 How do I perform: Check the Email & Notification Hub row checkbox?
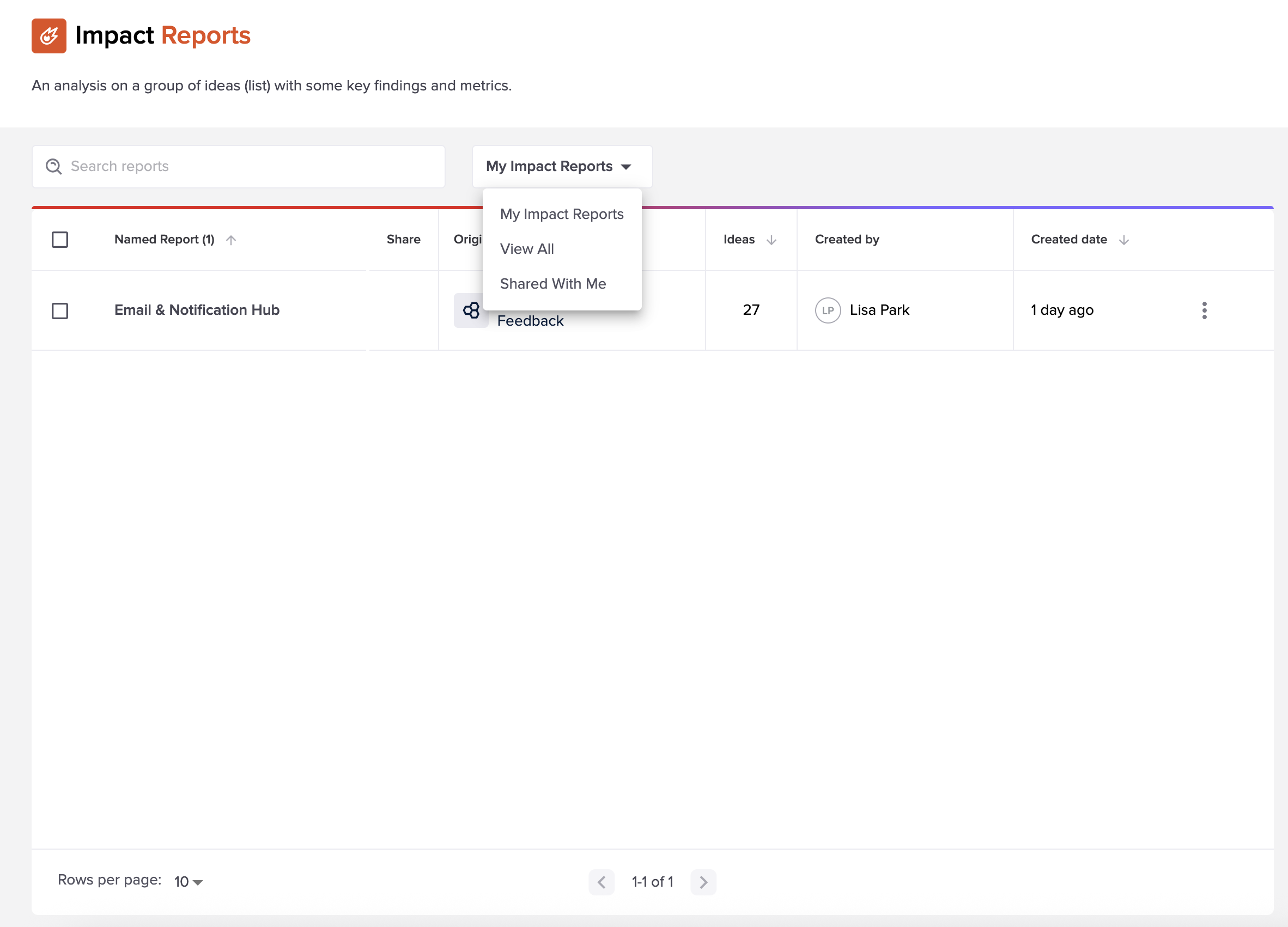[x=60, y=310]
